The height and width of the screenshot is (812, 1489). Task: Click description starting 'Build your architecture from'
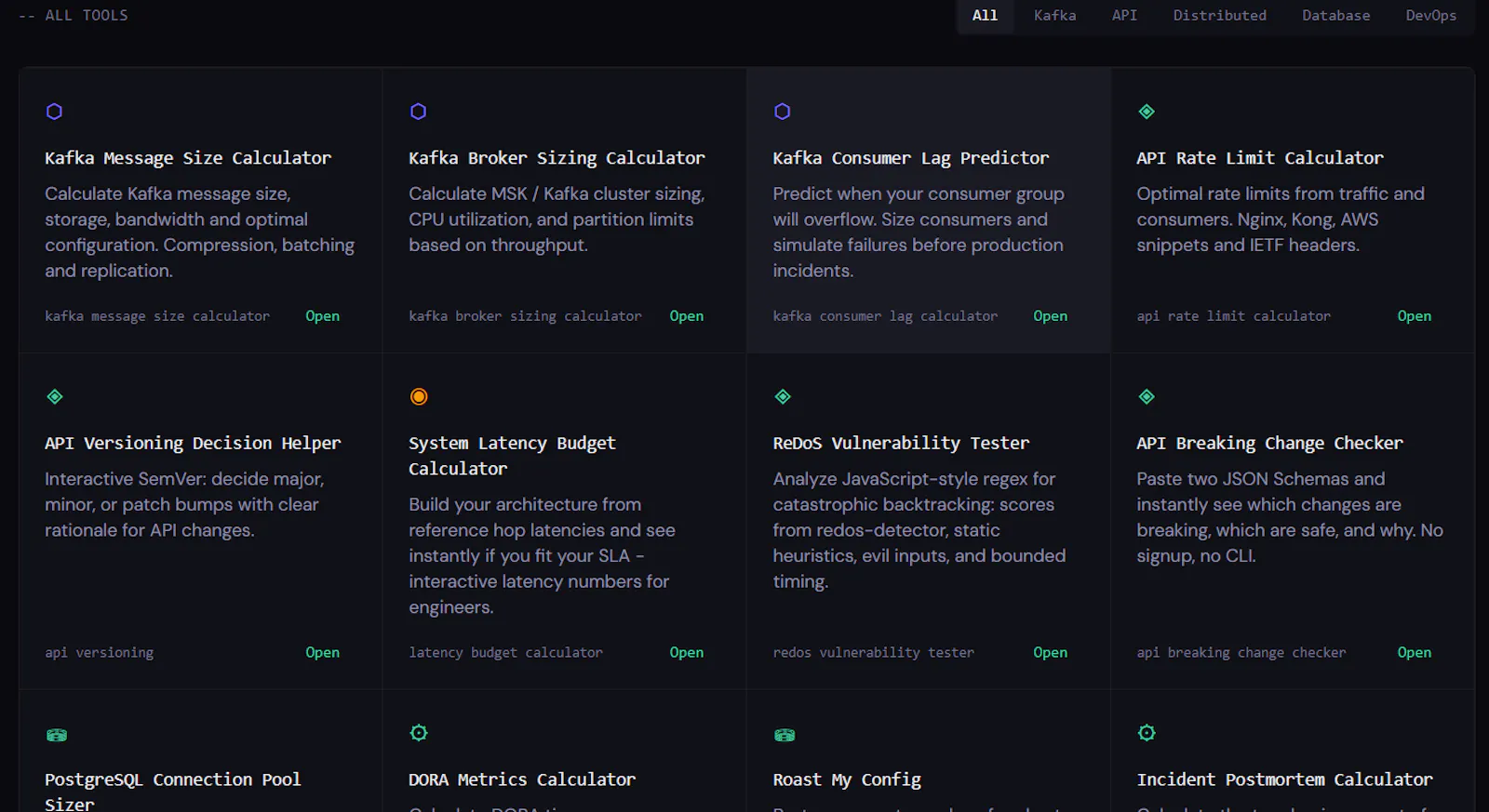coord(542,556)
